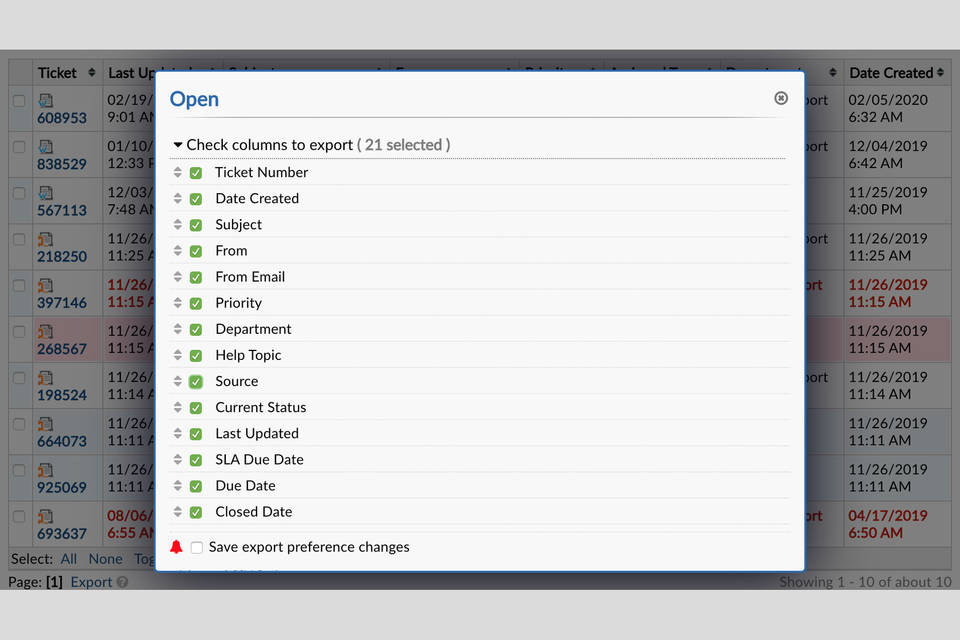Screen dimensions: 960x640
Task: Click the help icon beside Export
Action: pyautogui.click(x=122, y=582)
